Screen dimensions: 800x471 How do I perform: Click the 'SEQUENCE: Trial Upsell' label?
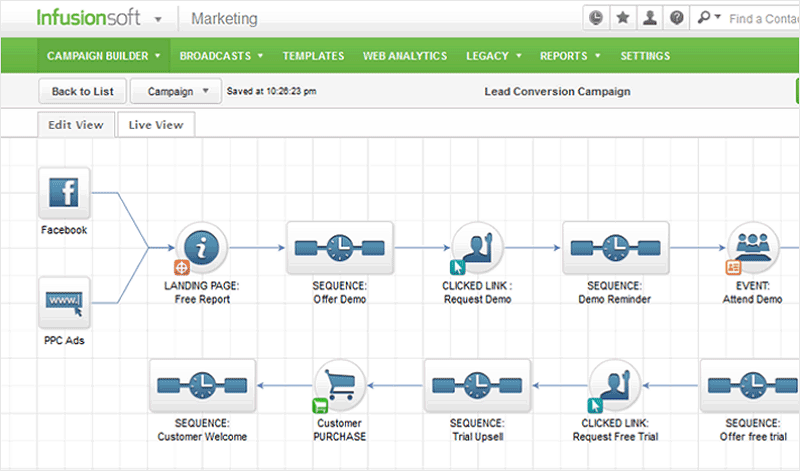point(478,430)
